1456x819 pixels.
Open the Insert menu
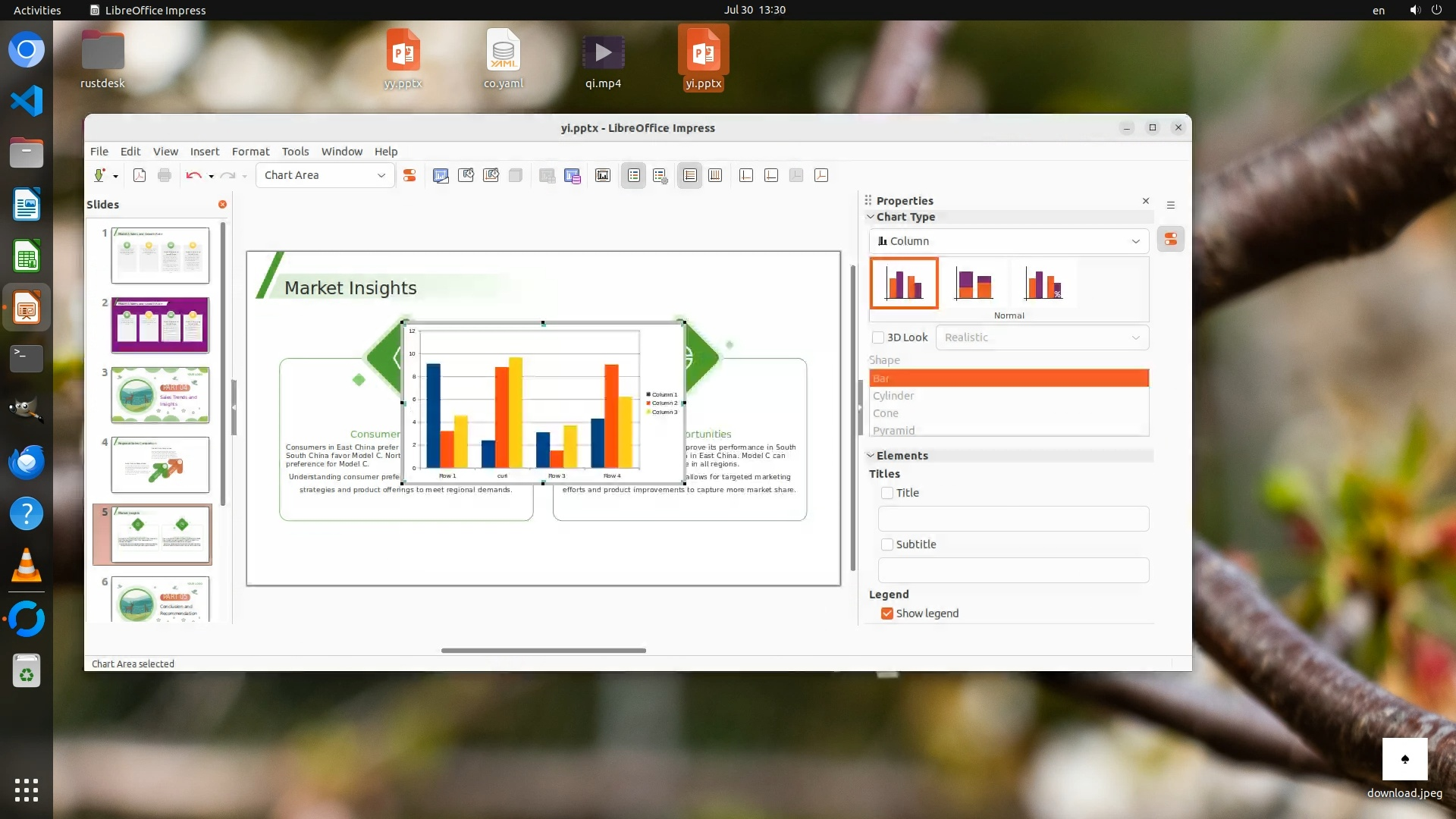click(x=204, y=152)
